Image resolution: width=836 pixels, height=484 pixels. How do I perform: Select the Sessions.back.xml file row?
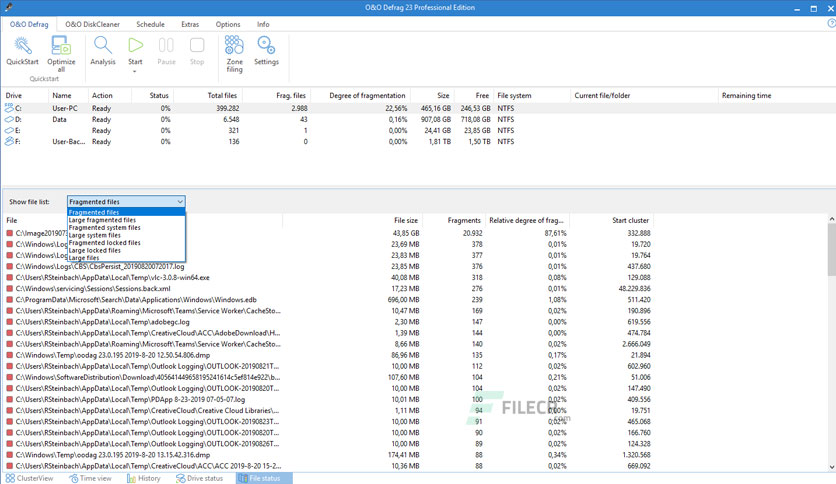click(x=328, y=288)
